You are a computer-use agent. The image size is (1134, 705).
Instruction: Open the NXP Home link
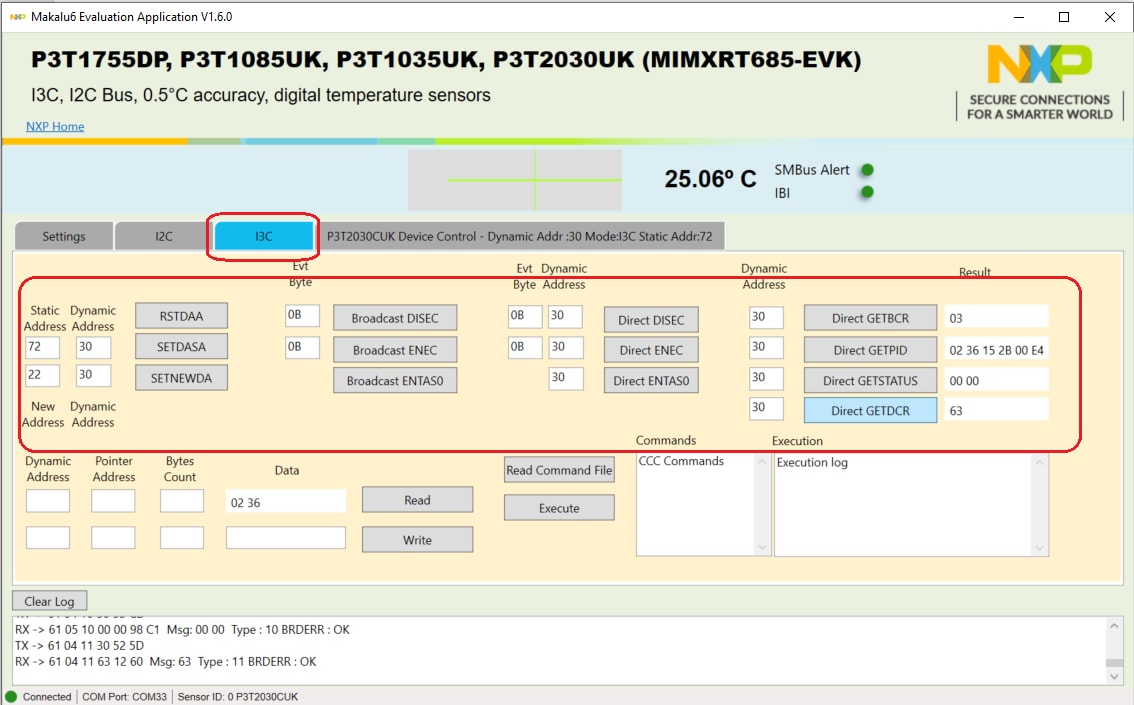point(55,126)
